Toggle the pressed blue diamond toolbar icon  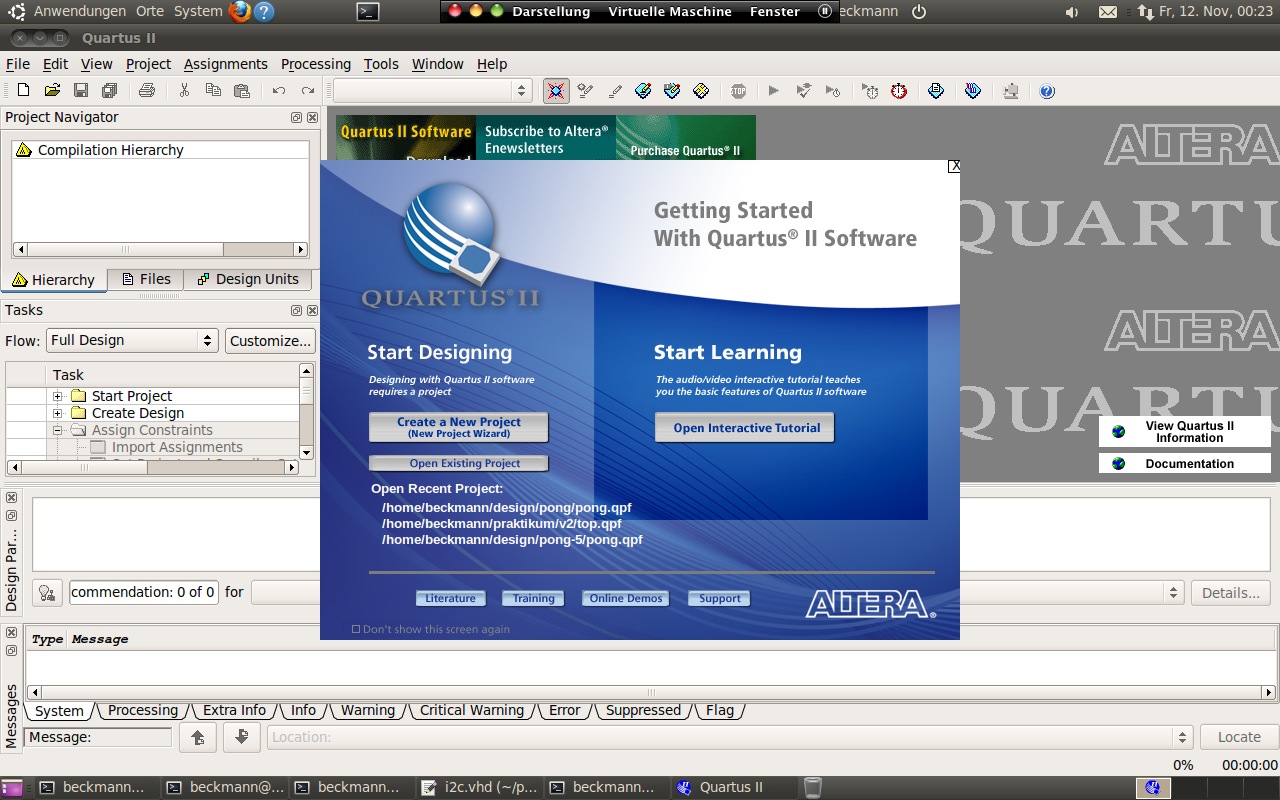pyautogui.click(x=556, y=91)
